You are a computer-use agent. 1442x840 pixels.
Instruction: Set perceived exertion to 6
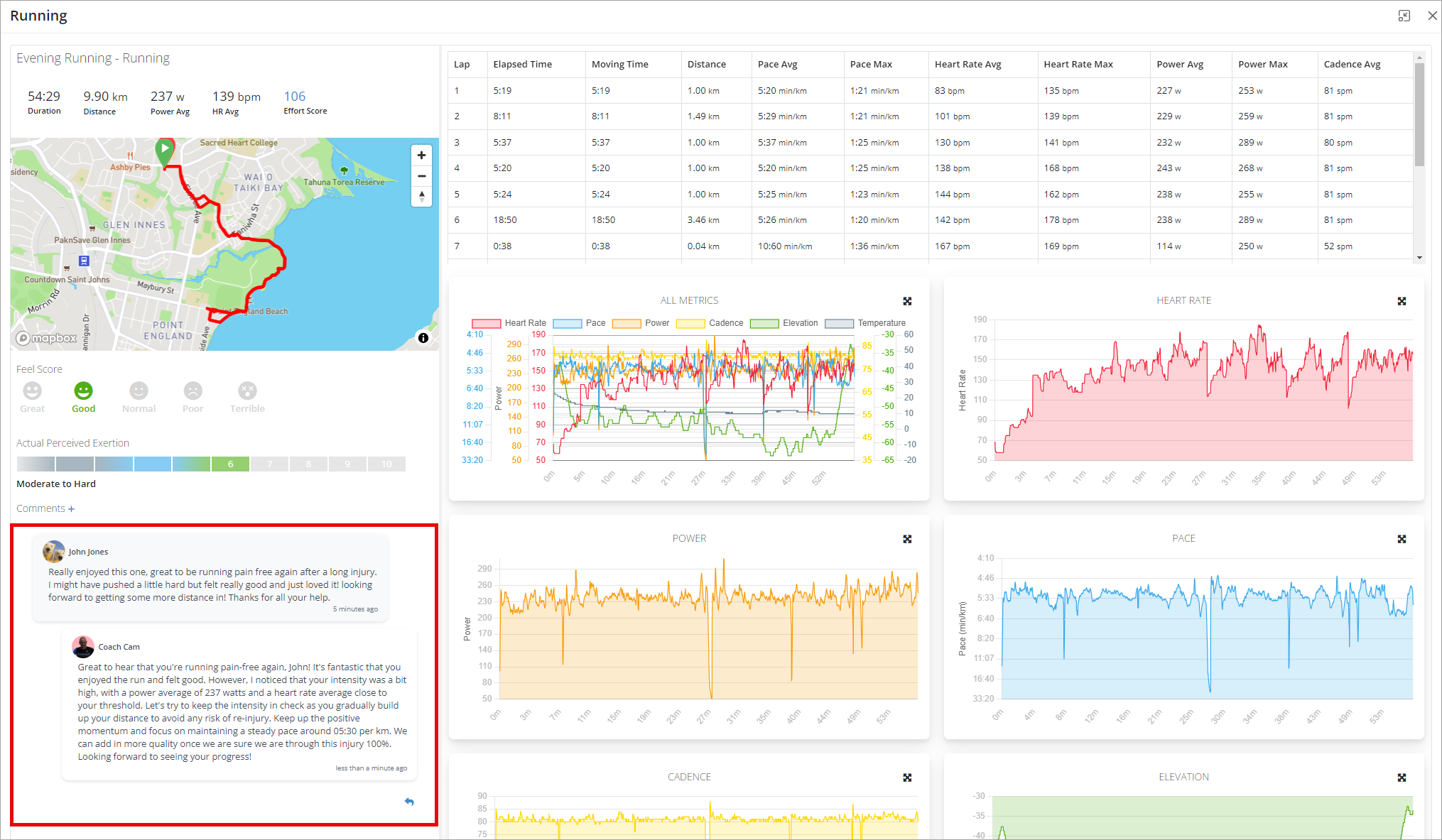[x=230, y=464]
